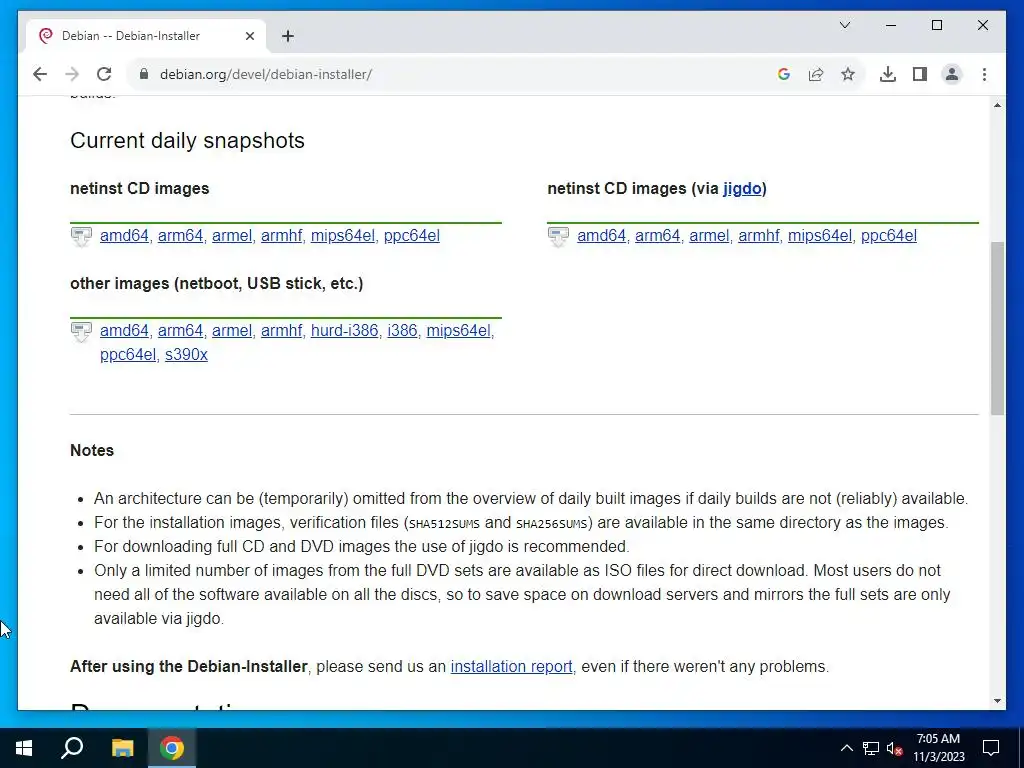Image resolution: width=1024 pixels, height=768 pixels.
Task: Click the scrollbar down arrow
Action: tap(997, 701)
